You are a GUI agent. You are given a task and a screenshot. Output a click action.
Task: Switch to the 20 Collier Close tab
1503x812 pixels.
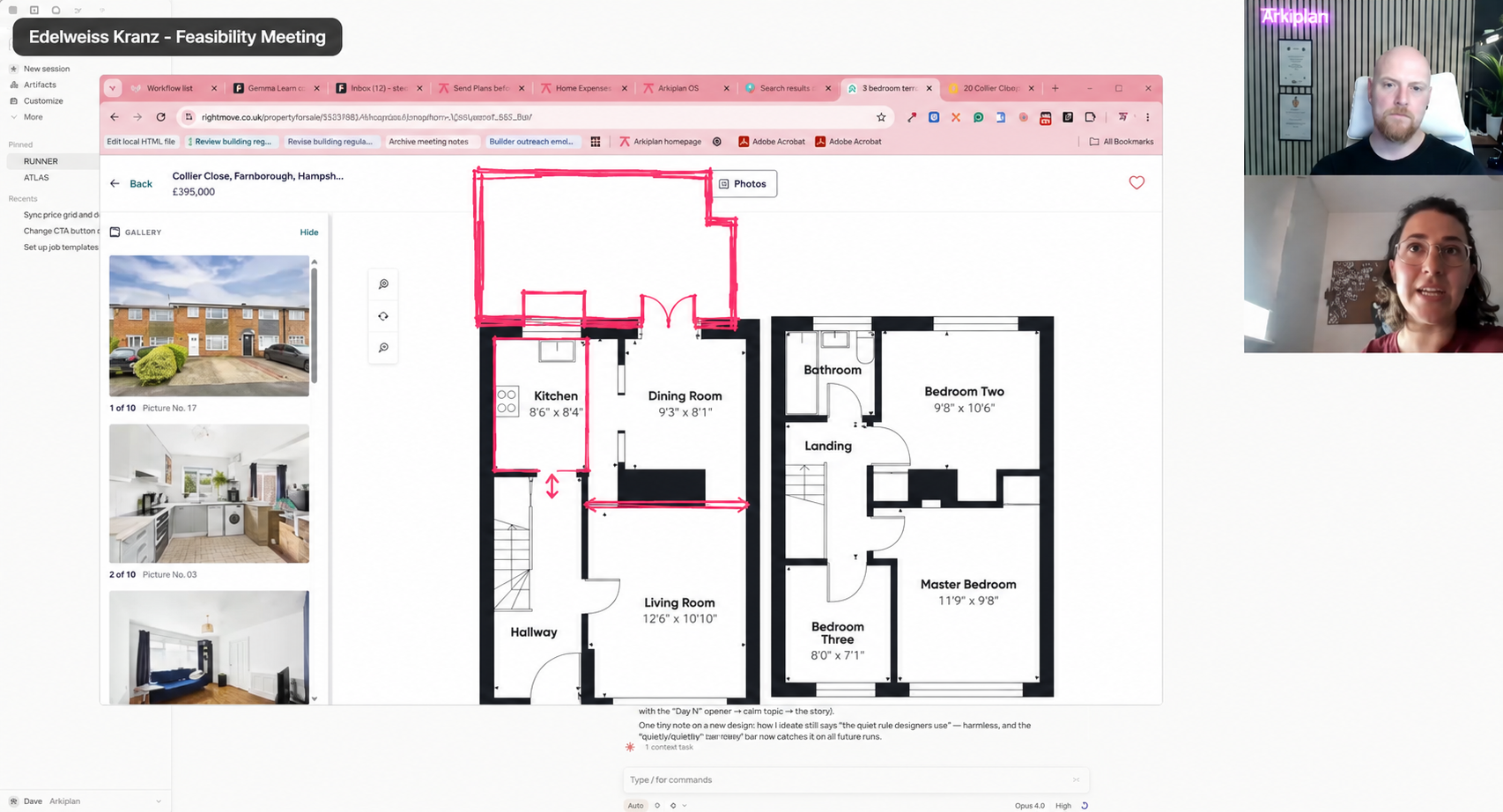click(x=992, y=88)
